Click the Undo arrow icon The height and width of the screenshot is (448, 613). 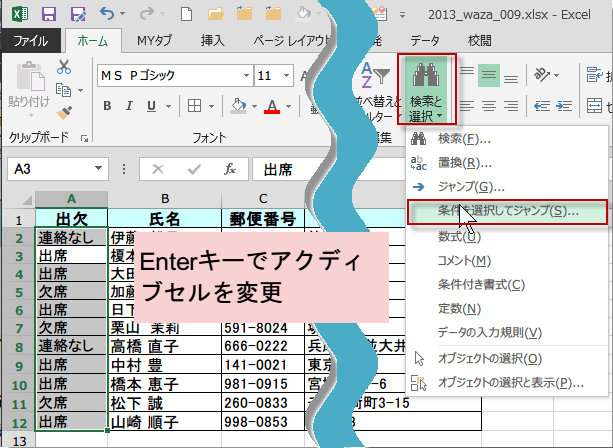(107, 14)
